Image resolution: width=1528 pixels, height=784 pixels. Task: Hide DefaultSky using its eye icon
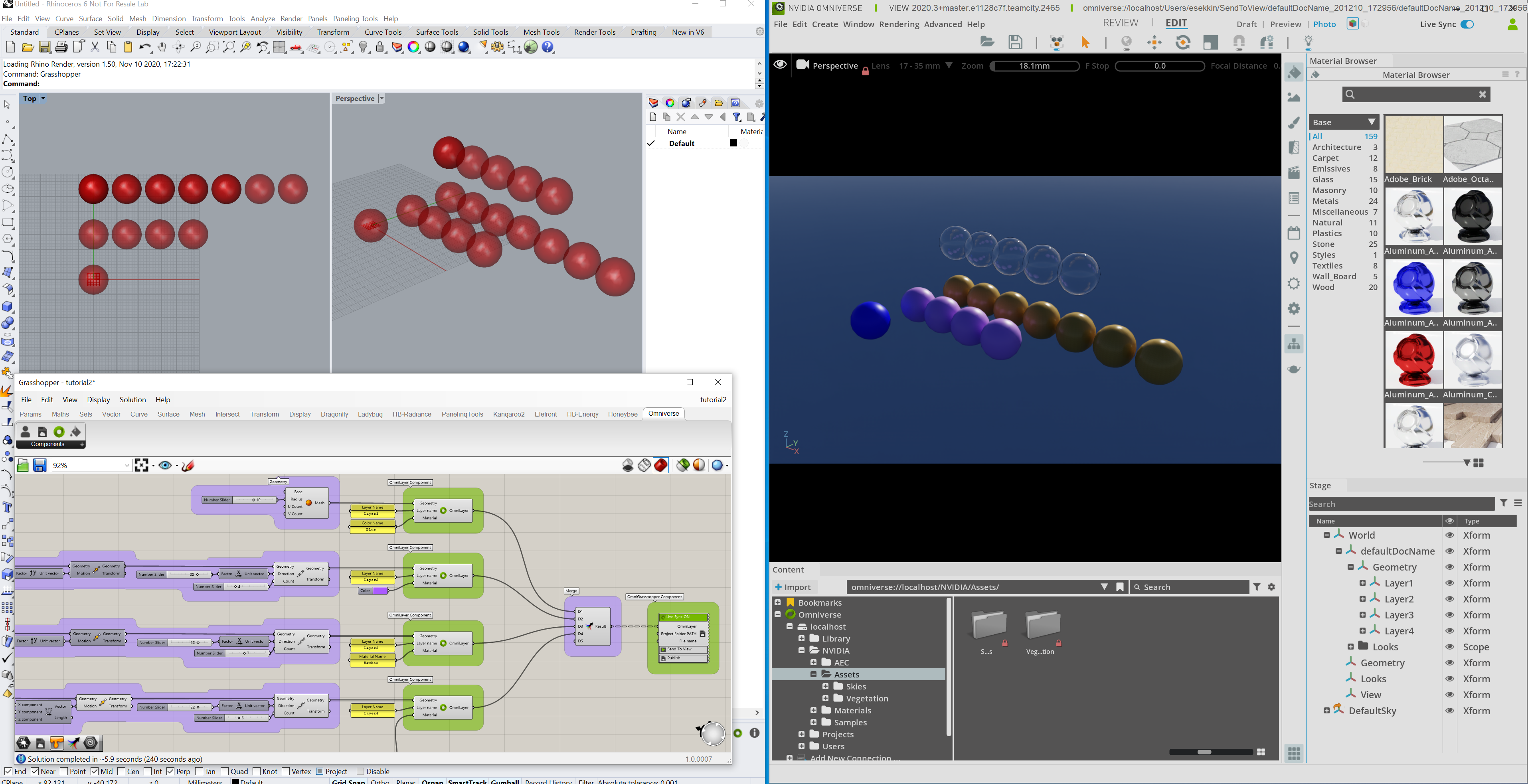(x=1450, y=711)
